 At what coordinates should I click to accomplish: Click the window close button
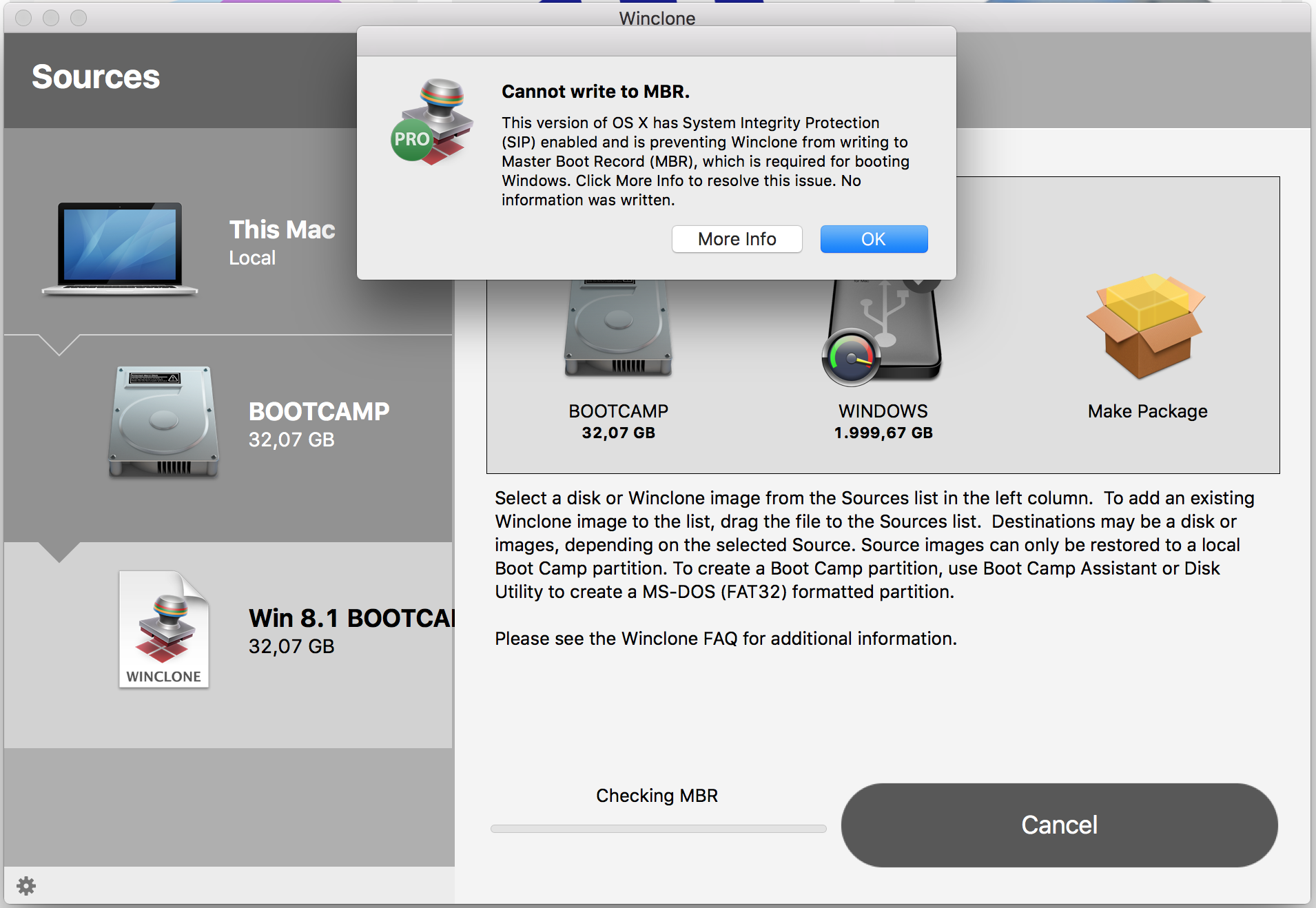click(23, 17)
